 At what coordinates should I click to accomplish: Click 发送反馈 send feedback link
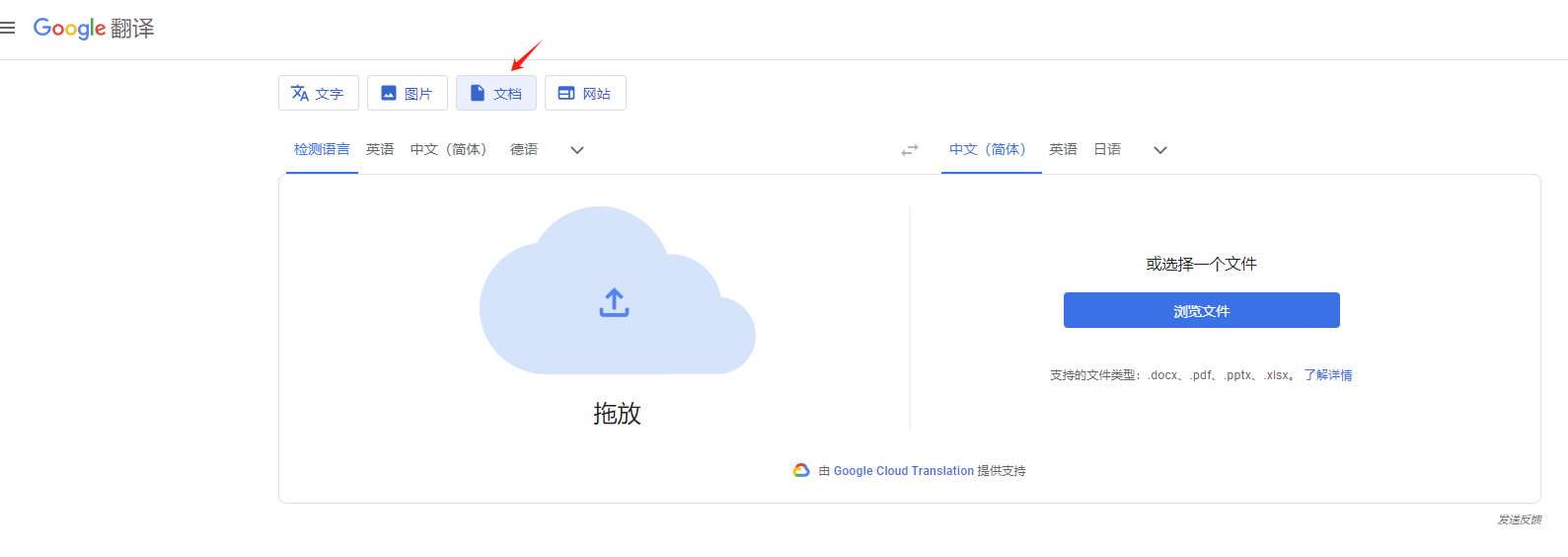coord(1520,519)
